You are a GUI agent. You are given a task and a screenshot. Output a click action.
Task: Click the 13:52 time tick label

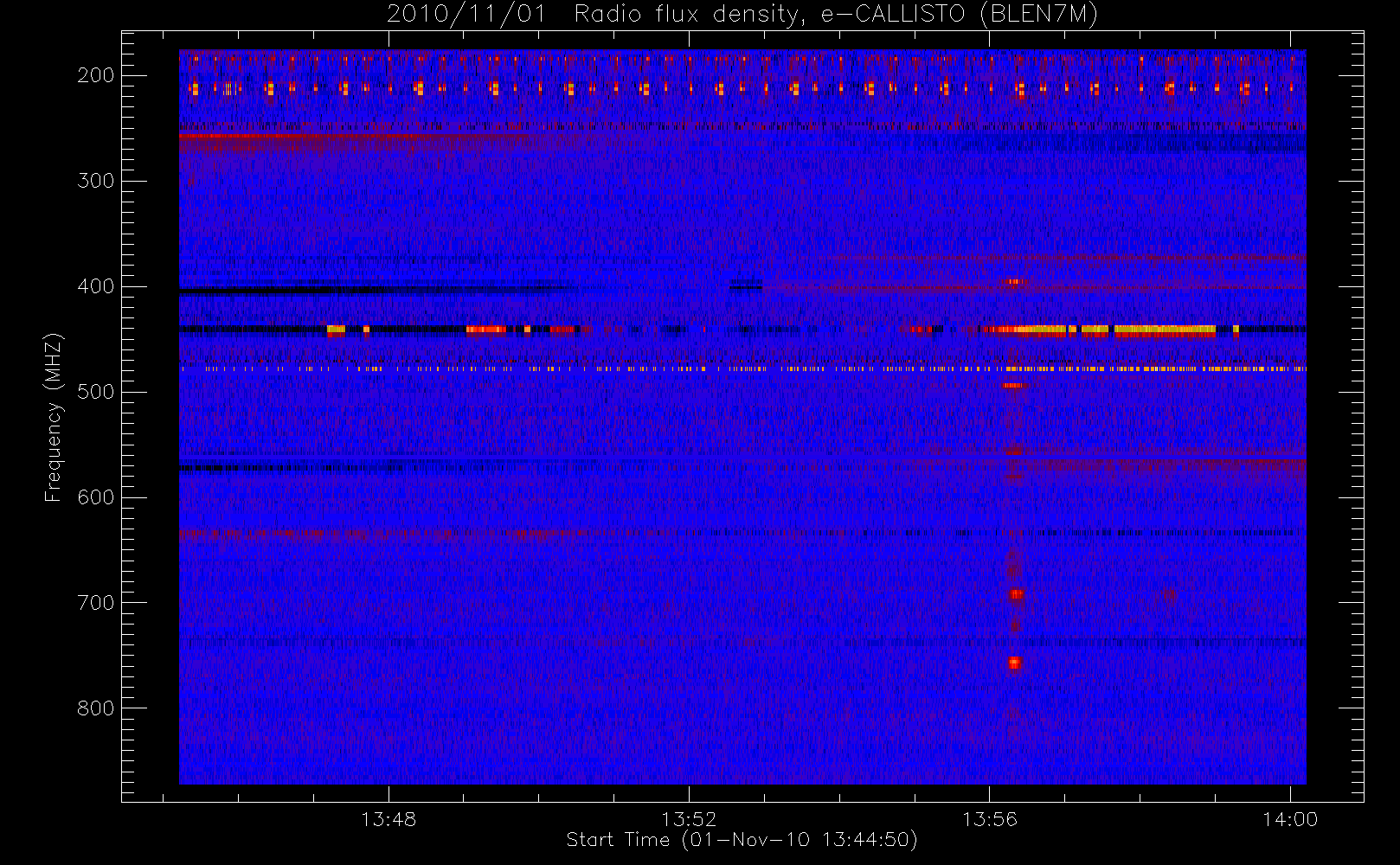pos(689,819)
